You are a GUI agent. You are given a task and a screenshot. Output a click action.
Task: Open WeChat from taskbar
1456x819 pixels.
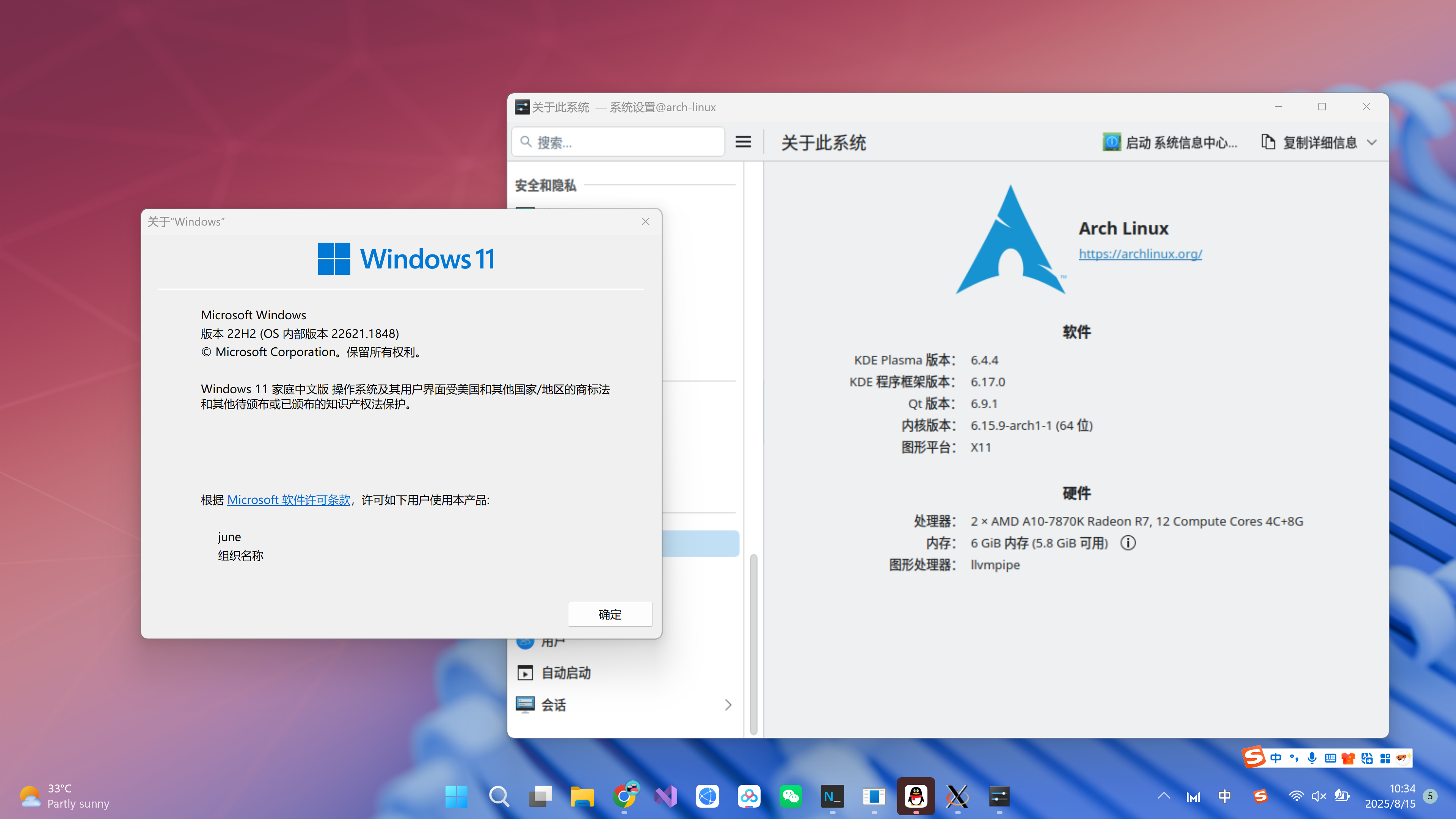pos(791,796)
